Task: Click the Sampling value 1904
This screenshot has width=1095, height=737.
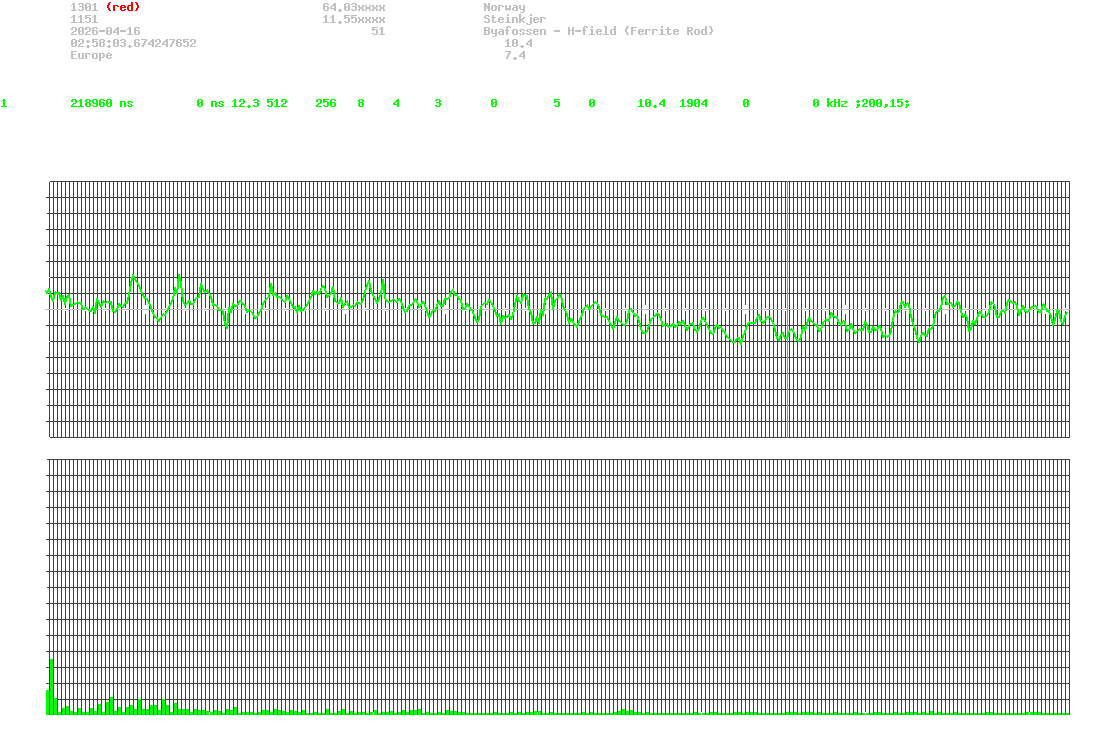Action: (693, 104)
